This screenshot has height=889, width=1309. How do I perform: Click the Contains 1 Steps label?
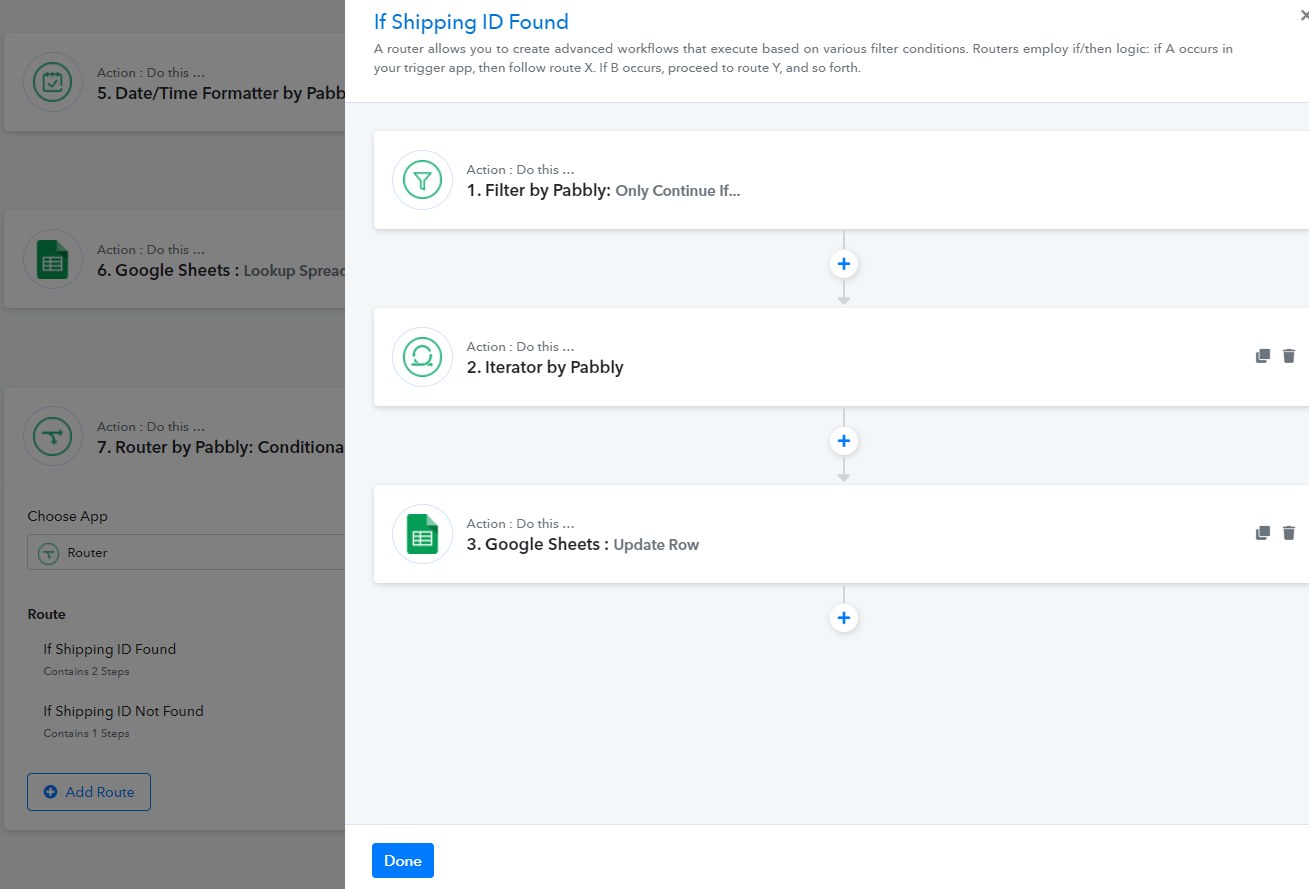pos(86,734)
